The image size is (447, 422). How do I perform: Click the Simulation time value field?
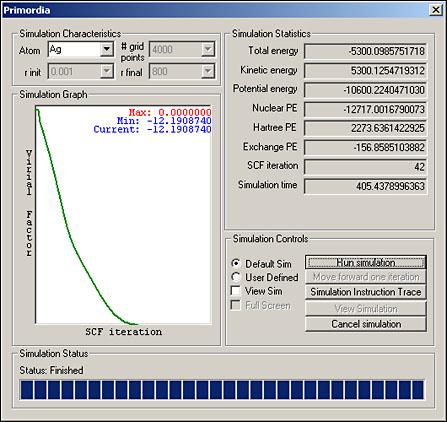point(365,186)
